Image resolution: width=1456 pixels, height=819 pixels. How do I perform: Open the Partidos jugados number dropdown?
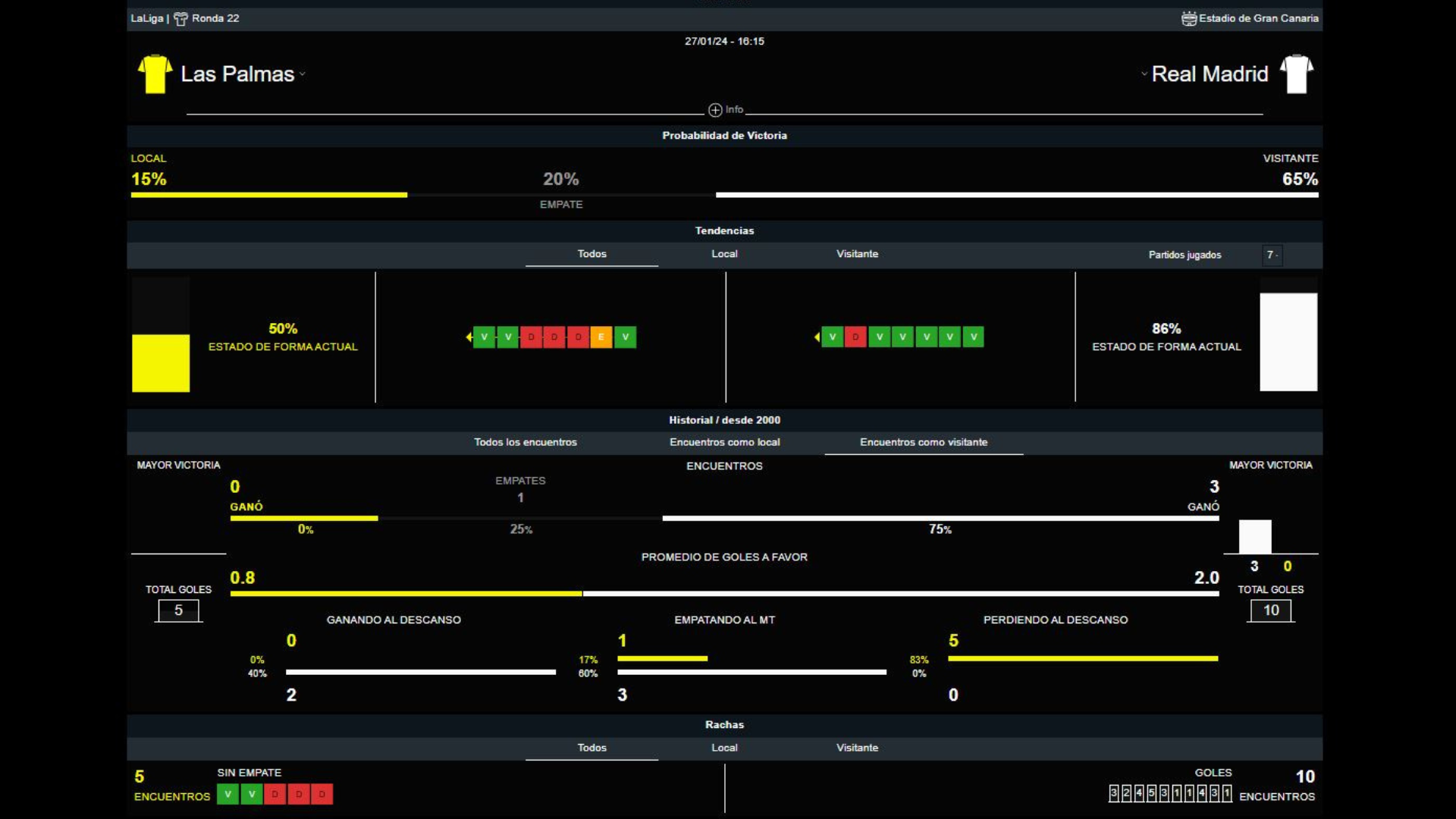coord(1272,255)
